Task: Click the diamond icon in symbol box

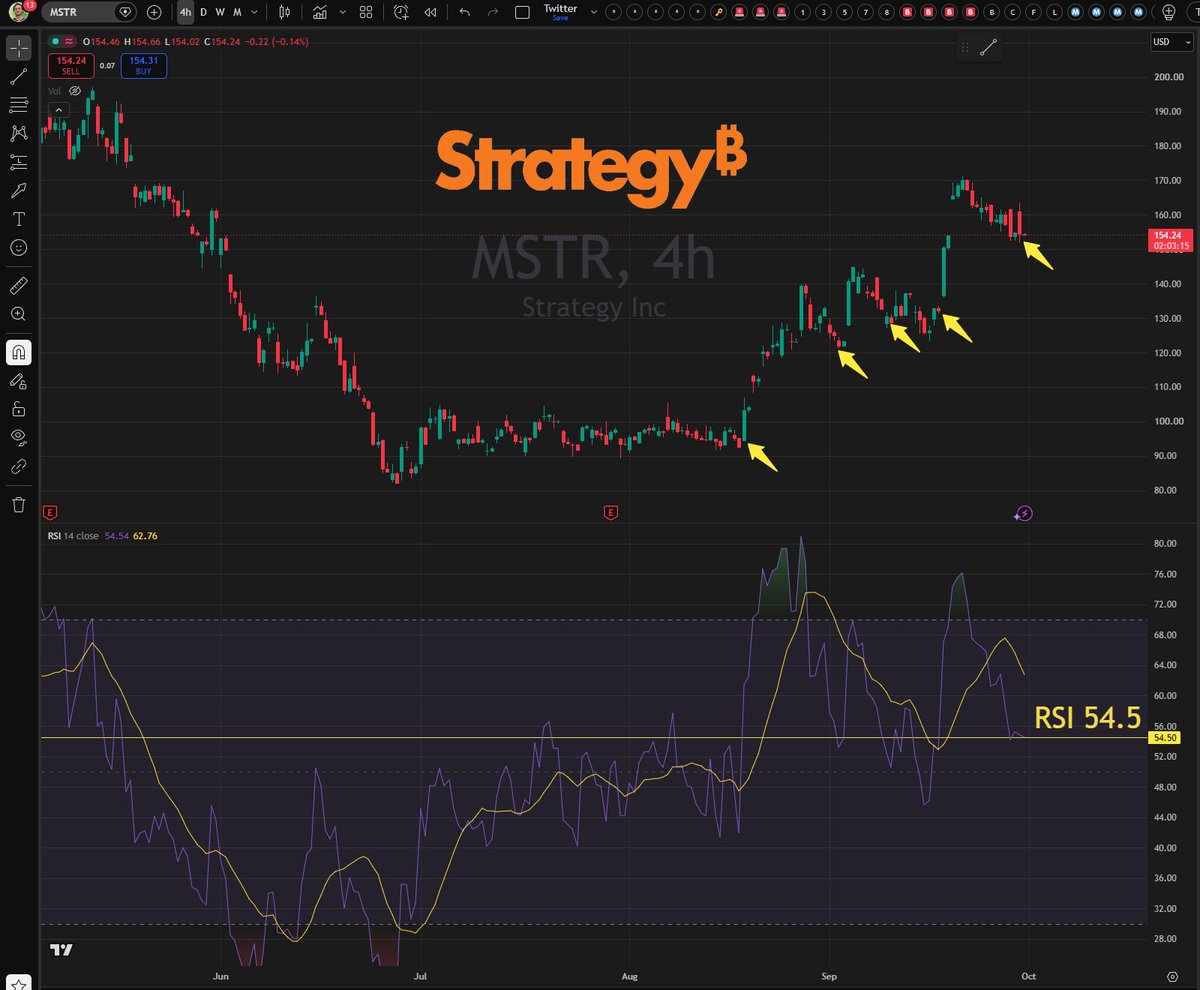Action: point(125,12)
